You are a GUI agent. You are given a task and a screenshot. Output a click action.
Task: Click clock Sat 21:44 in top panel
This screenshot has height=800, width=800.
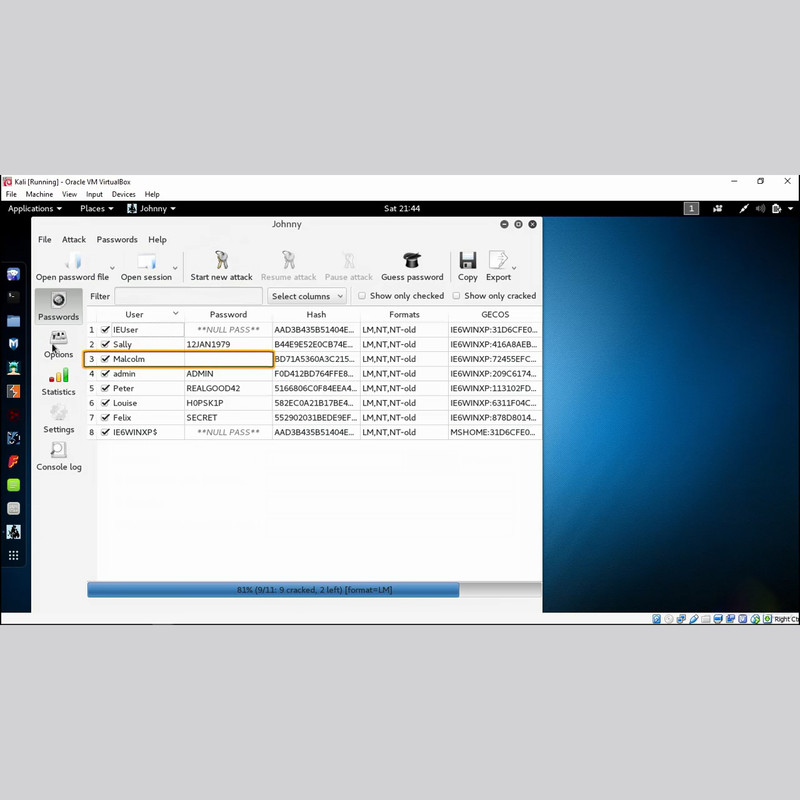point(402,208)
